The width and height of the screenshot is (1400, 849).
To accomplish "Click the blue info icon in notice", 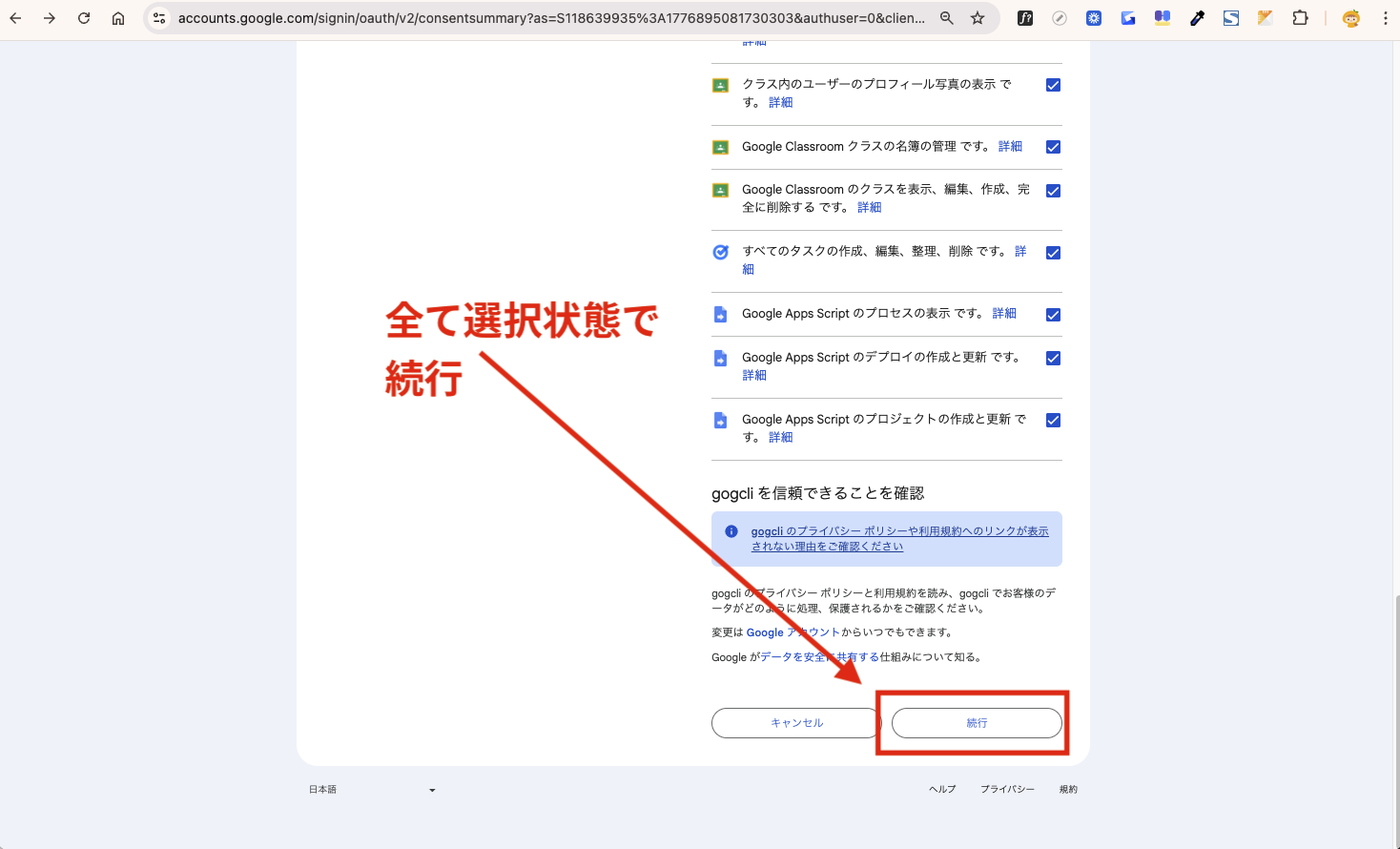I will point(731,531).
